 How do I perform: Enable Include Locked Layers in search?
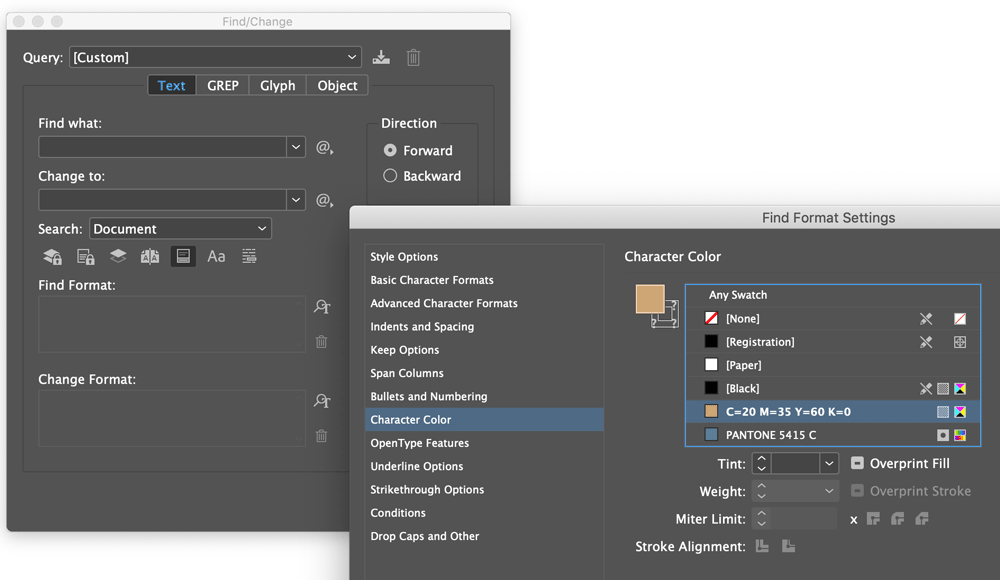pos(52,256)
